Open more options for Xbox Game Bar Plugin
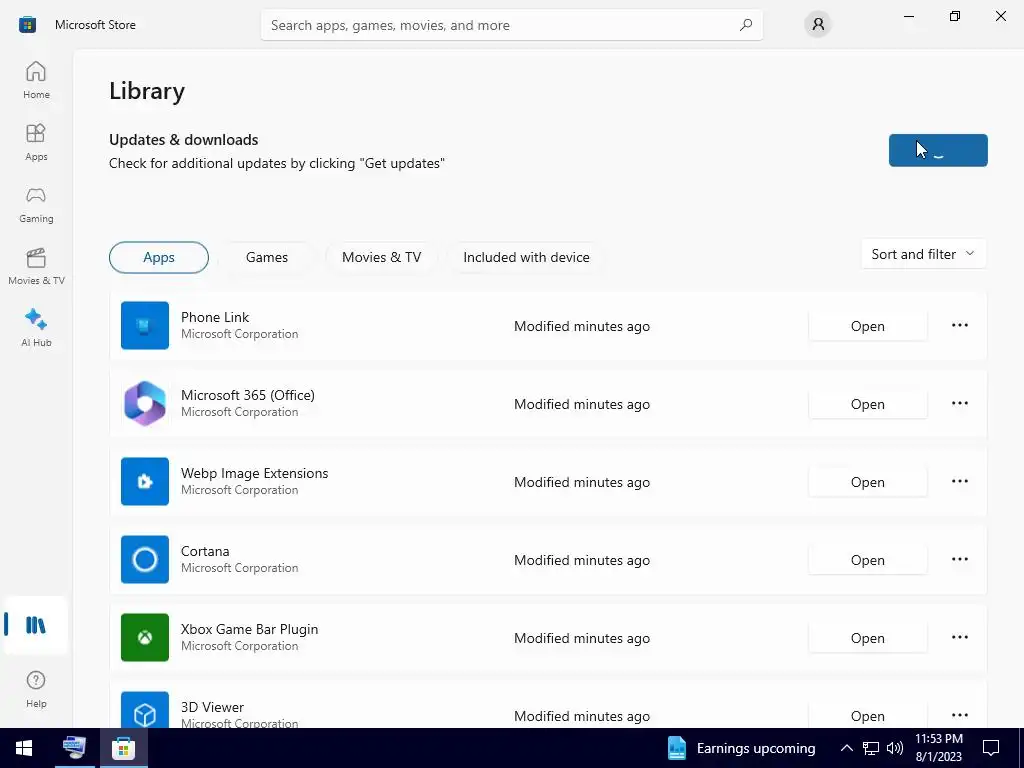This screenshot has width=1024, height=768. click(x=959, y=637)
